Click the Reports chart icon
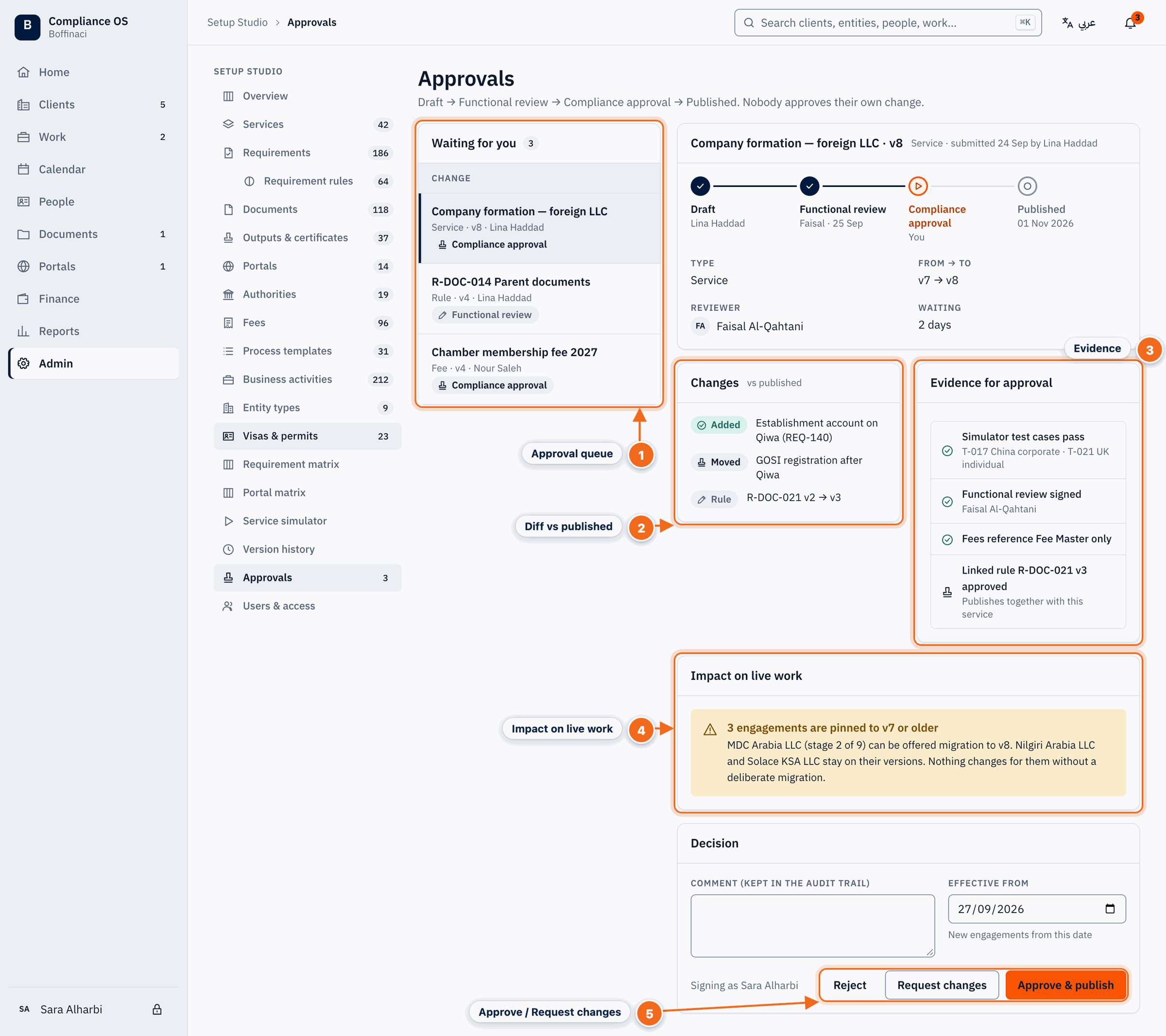 [23, 331]
